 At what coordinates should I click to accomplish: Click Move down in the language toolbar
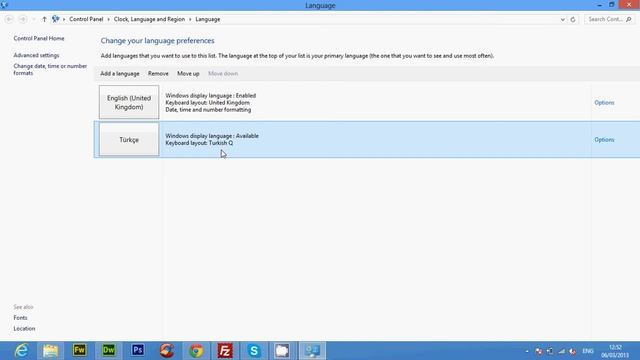[223, 73]
